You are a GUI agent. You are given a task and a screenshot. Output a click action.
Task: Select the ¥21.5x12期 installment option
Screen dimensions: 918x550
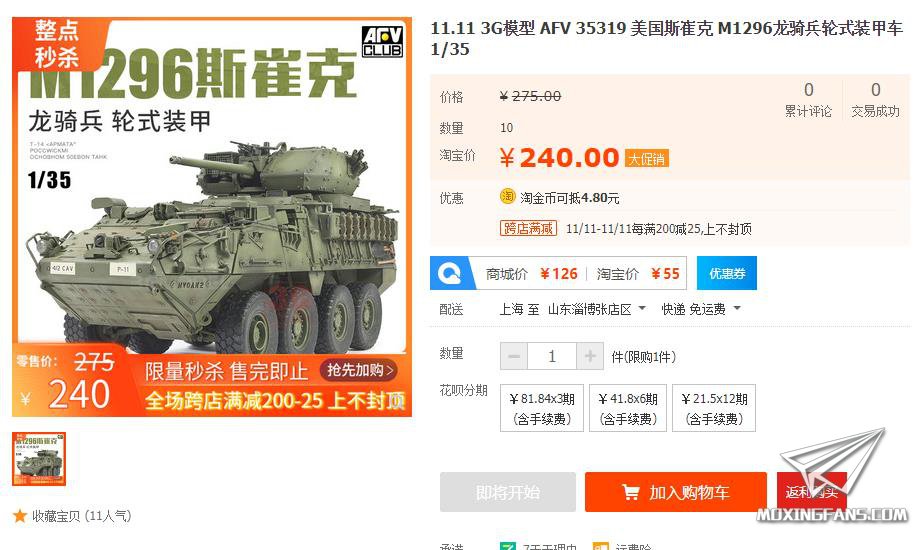[x=714, y=408]
